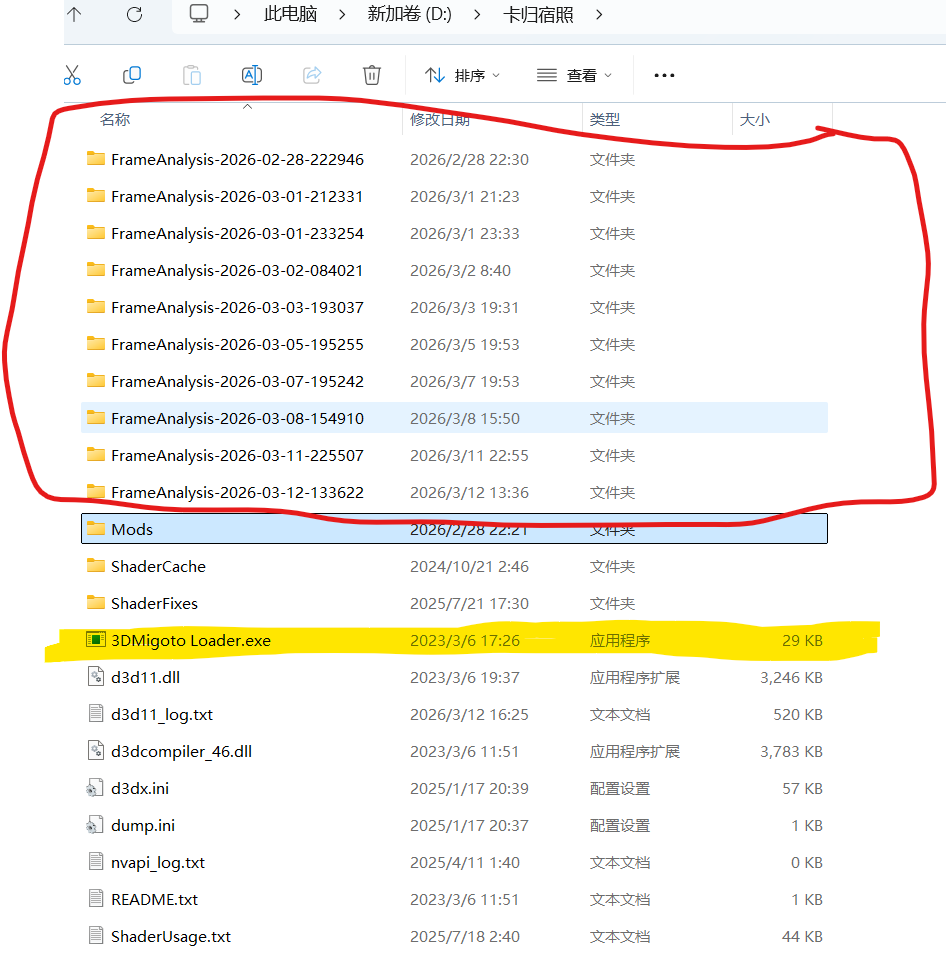Open the 排序 sort dropdown

tap(462, 75)
